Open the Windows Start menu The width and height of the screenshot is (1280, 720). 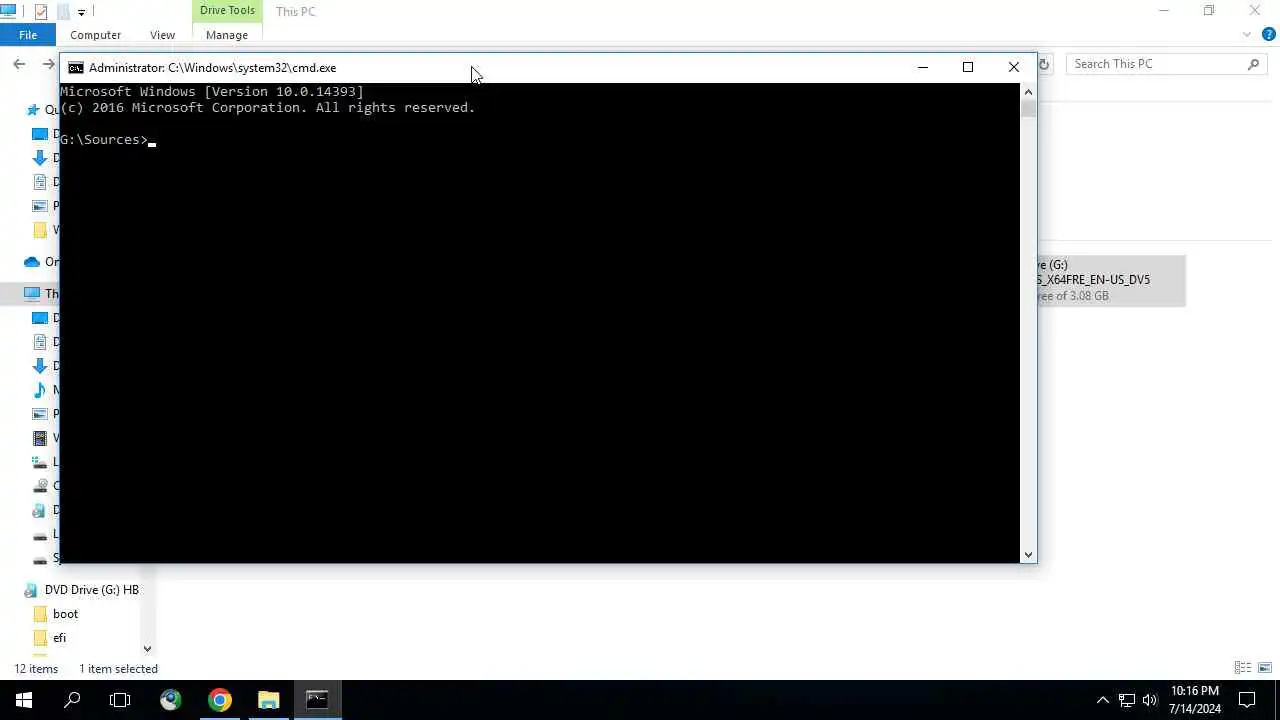24,700
